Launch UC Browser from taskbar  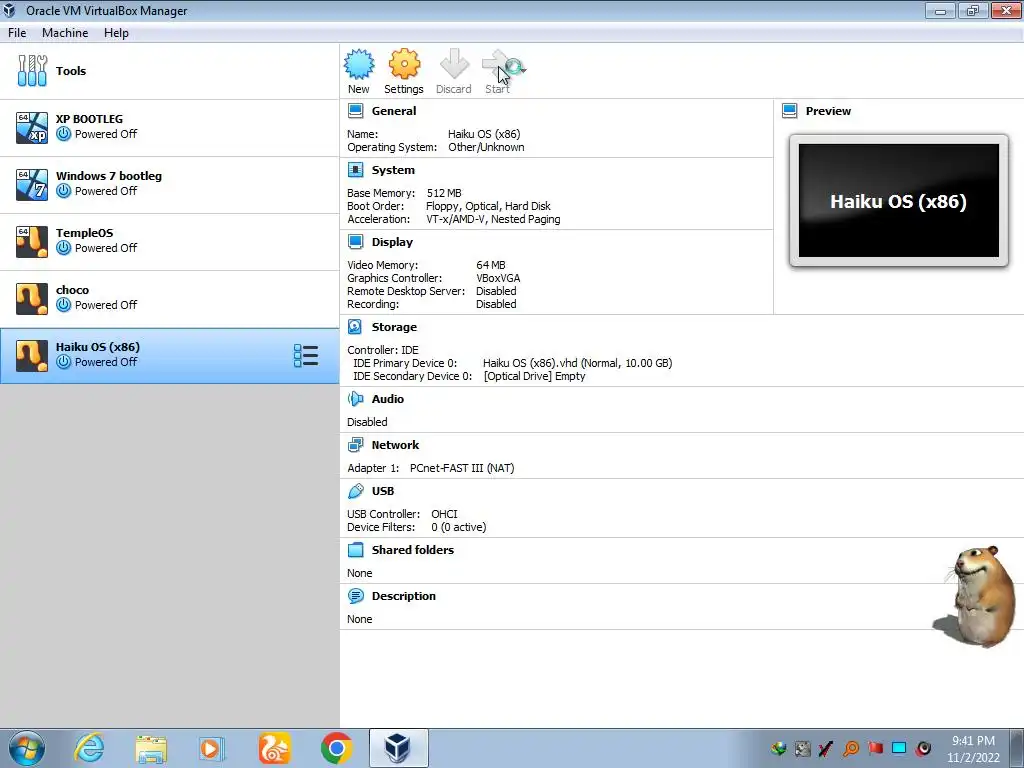[274, 748]
